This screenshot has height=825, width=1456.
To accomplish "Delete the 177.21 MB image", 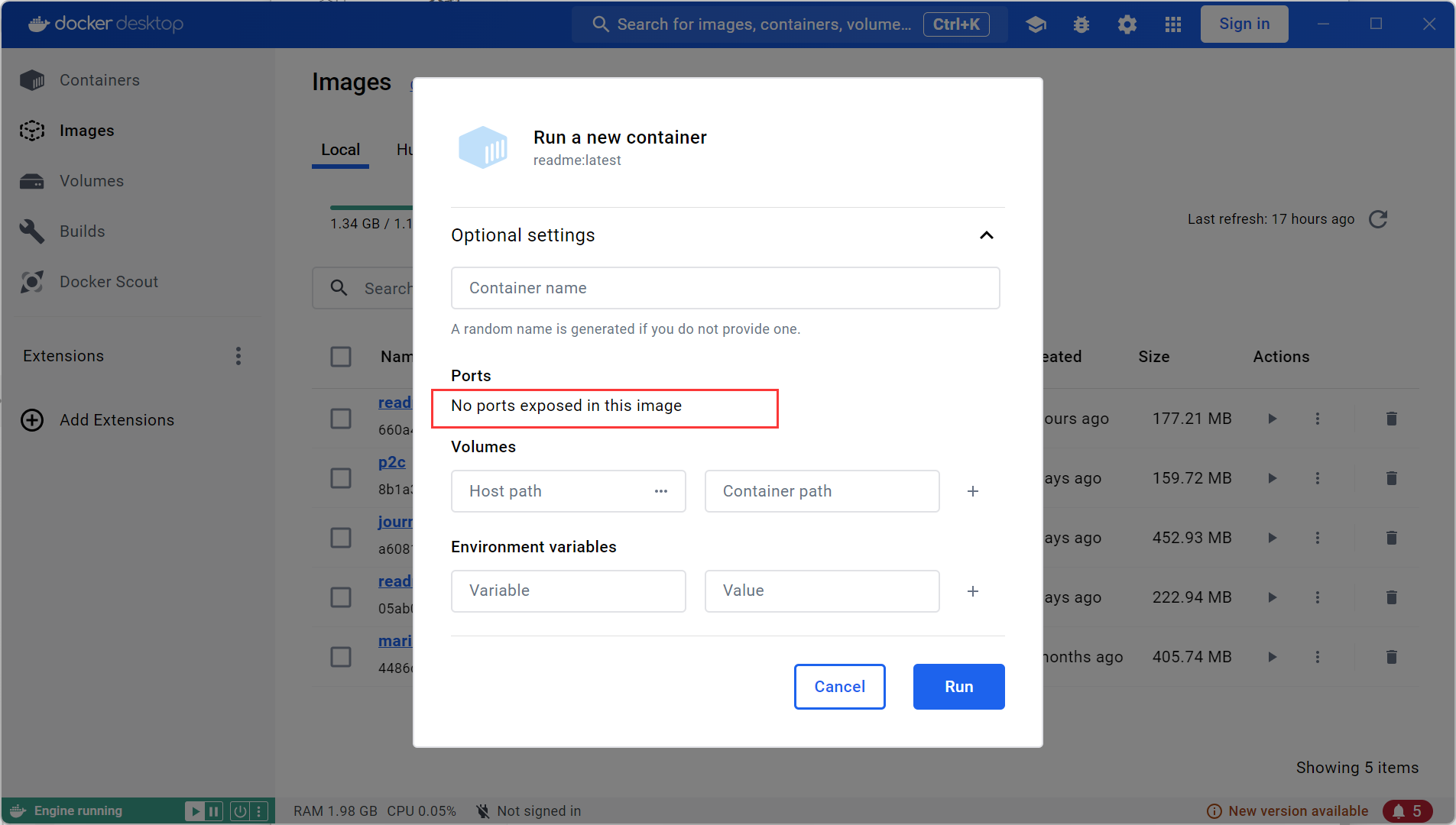I will pos(1391,419).
